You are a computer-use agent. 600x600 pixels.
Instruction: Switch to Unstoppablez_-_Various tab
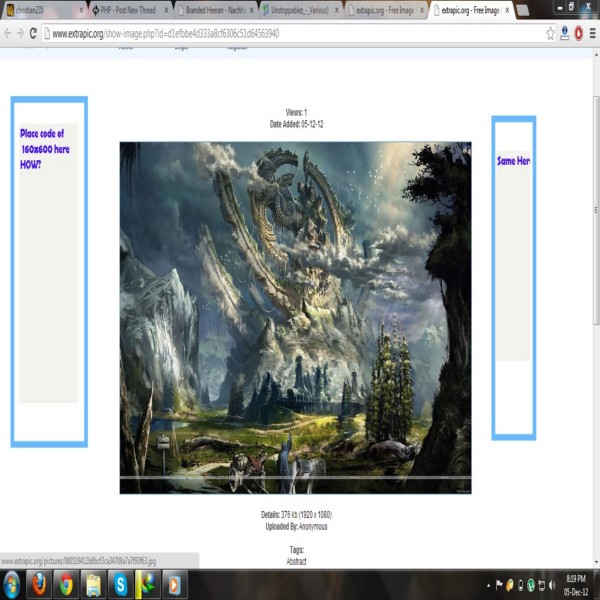tap(300, 11)
